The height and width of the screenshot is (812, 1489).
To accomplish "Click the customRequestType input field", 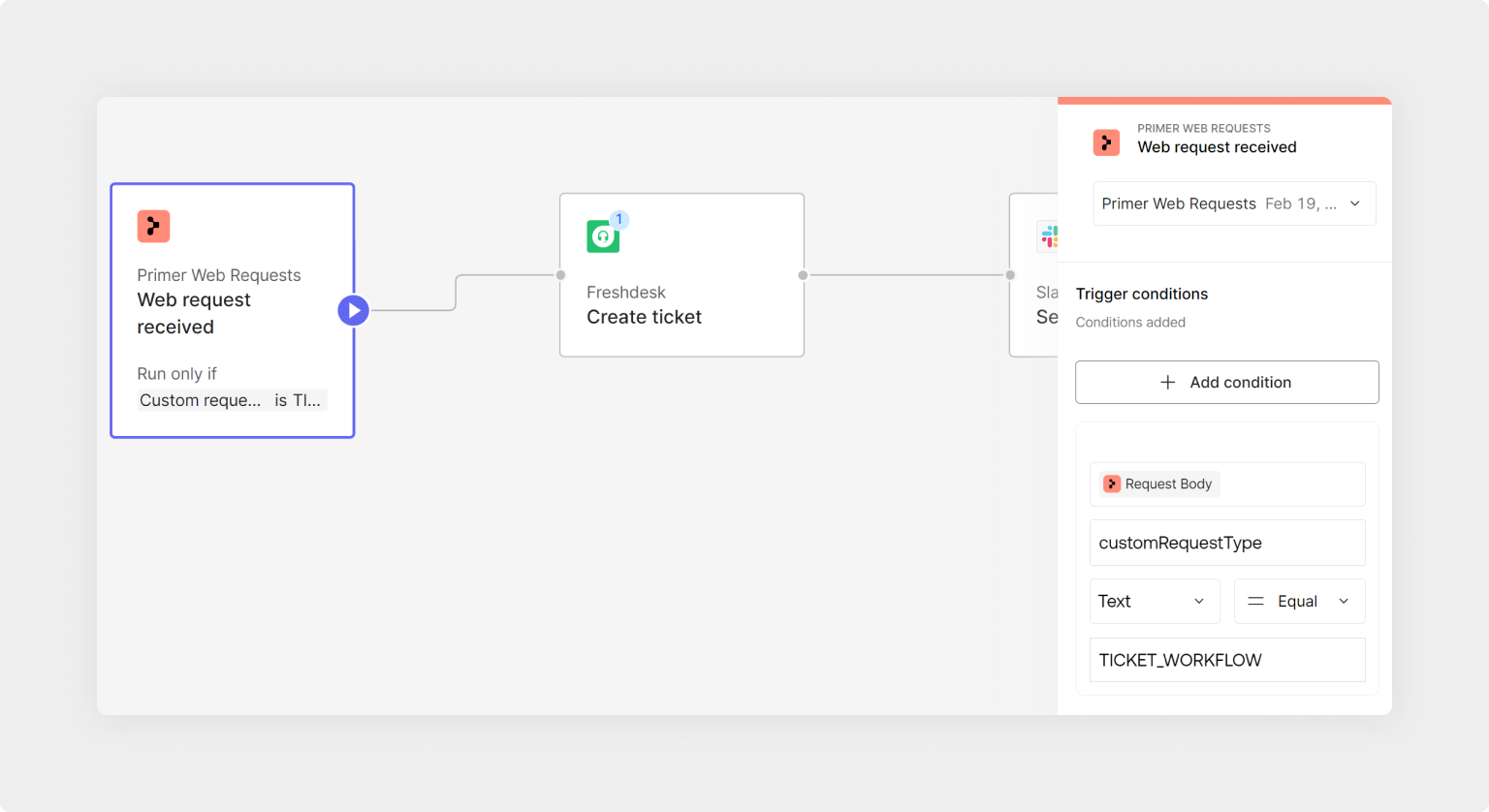I will point(1227,543).
